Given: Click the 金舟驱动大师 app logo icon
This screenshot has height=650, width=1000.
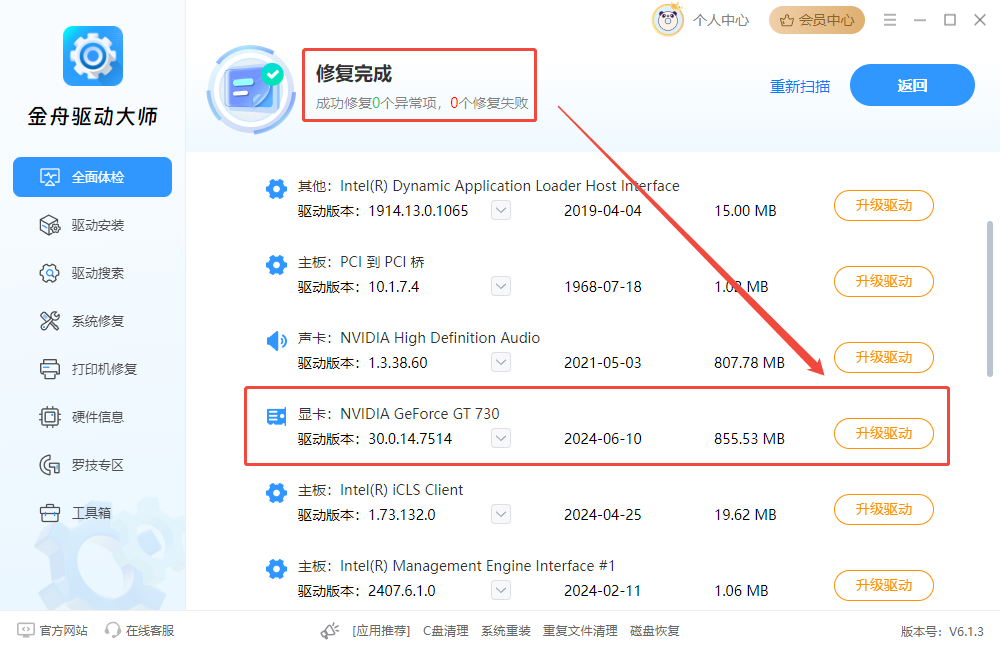Looking at the screenshot, I should (x=92, y=56).
